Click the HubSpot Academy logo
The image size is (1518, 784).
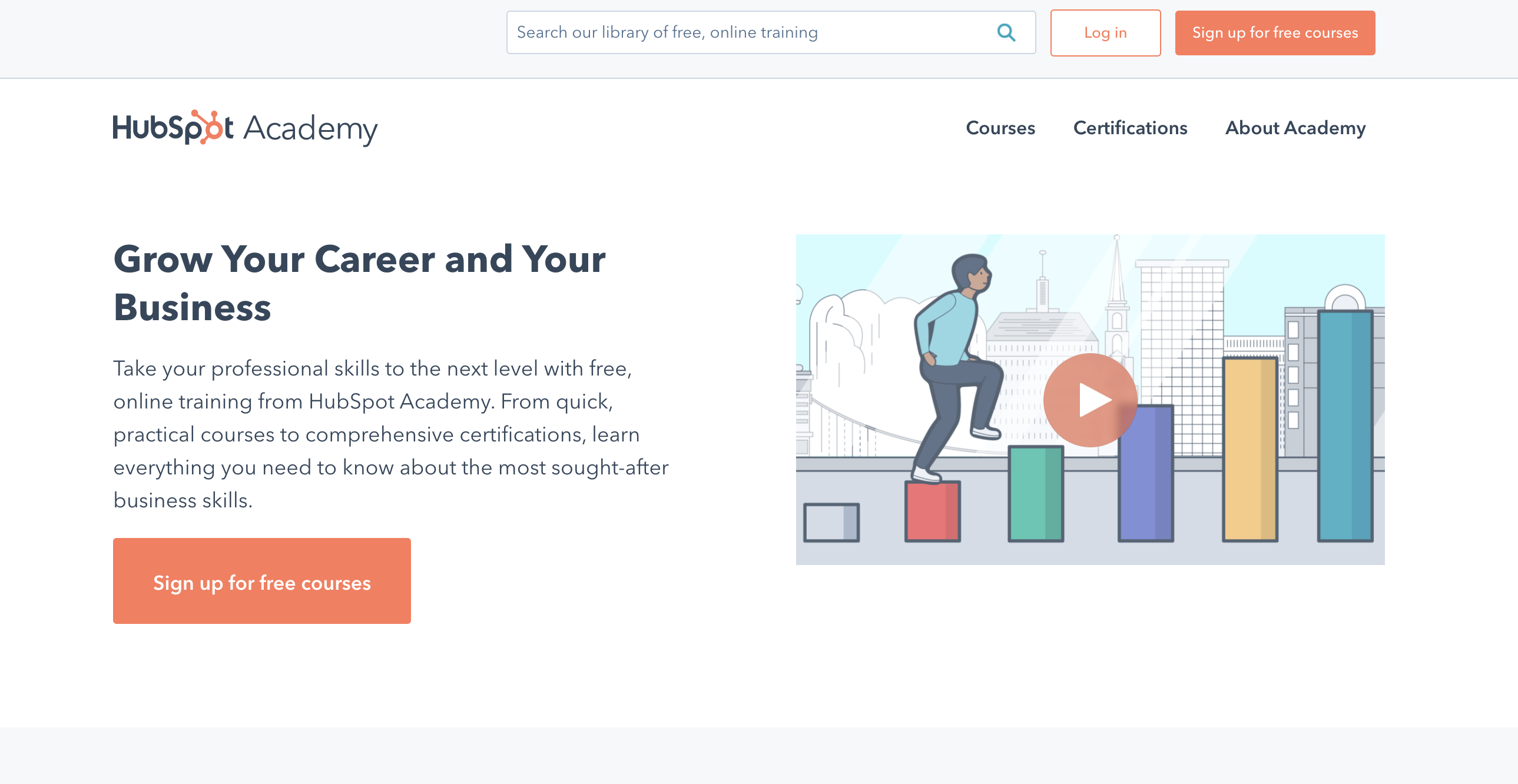point(245,128)
